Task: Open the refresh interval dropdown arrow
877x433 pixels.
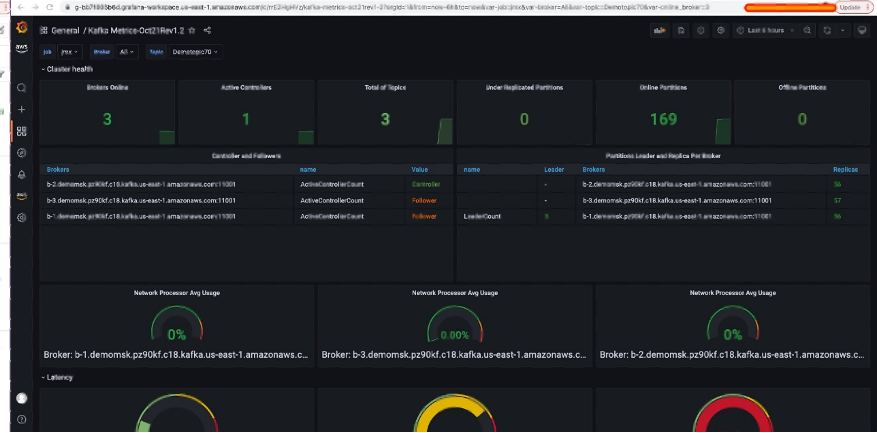Action: click(x=842, y=31)
